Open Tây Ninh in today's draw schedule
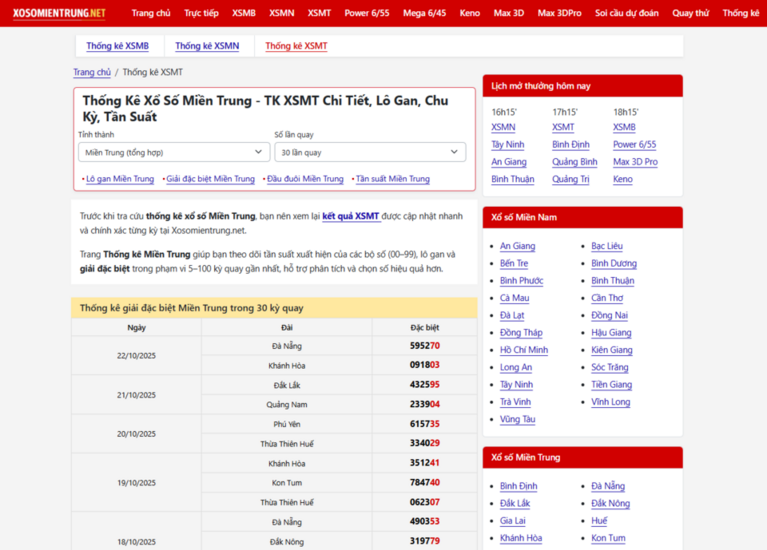Viewport: 767px width, 550px height. pos(507,145)
